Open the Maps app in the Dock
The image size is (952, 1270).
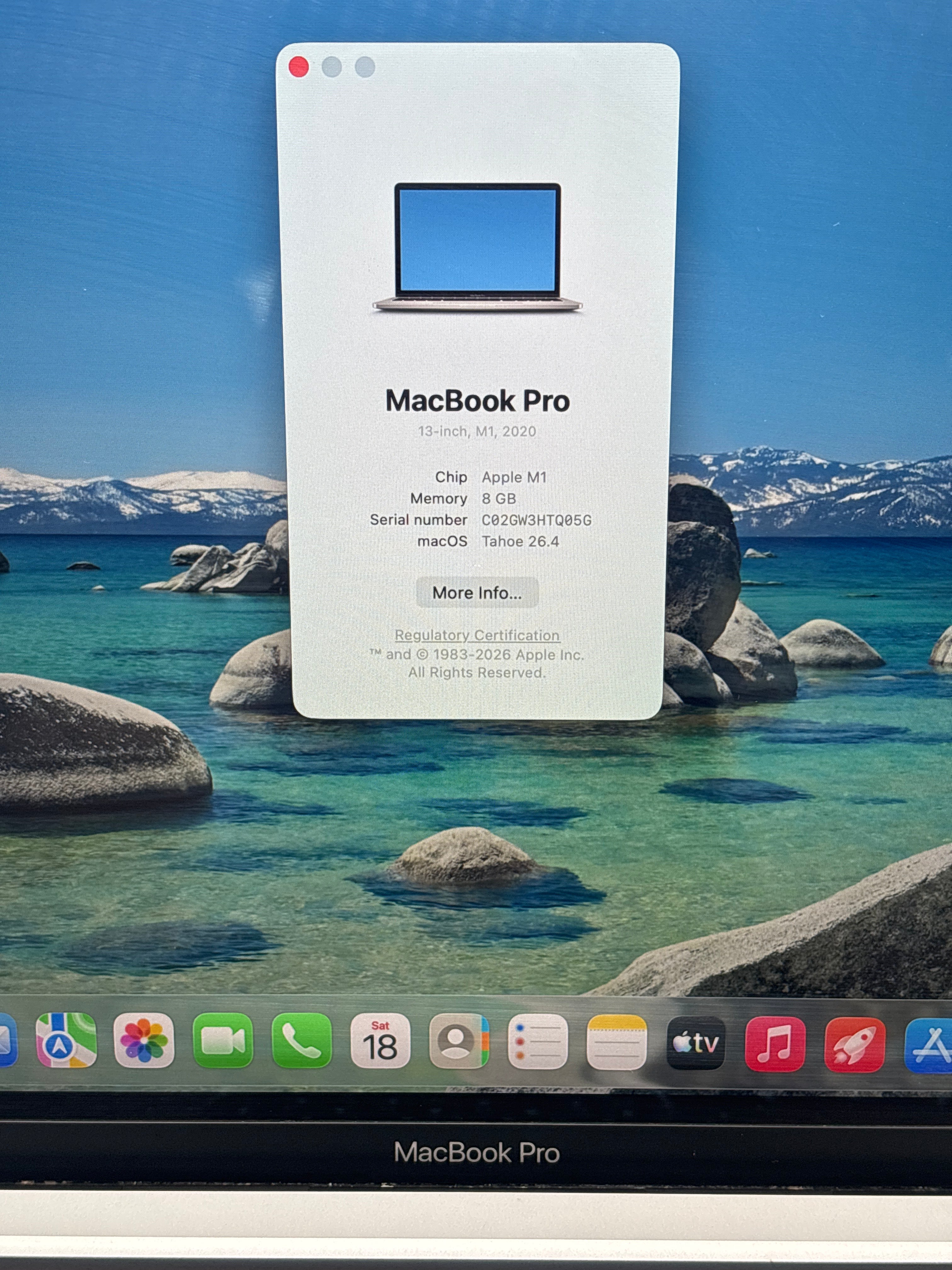pyautogui.click(x=66, y=1040)
